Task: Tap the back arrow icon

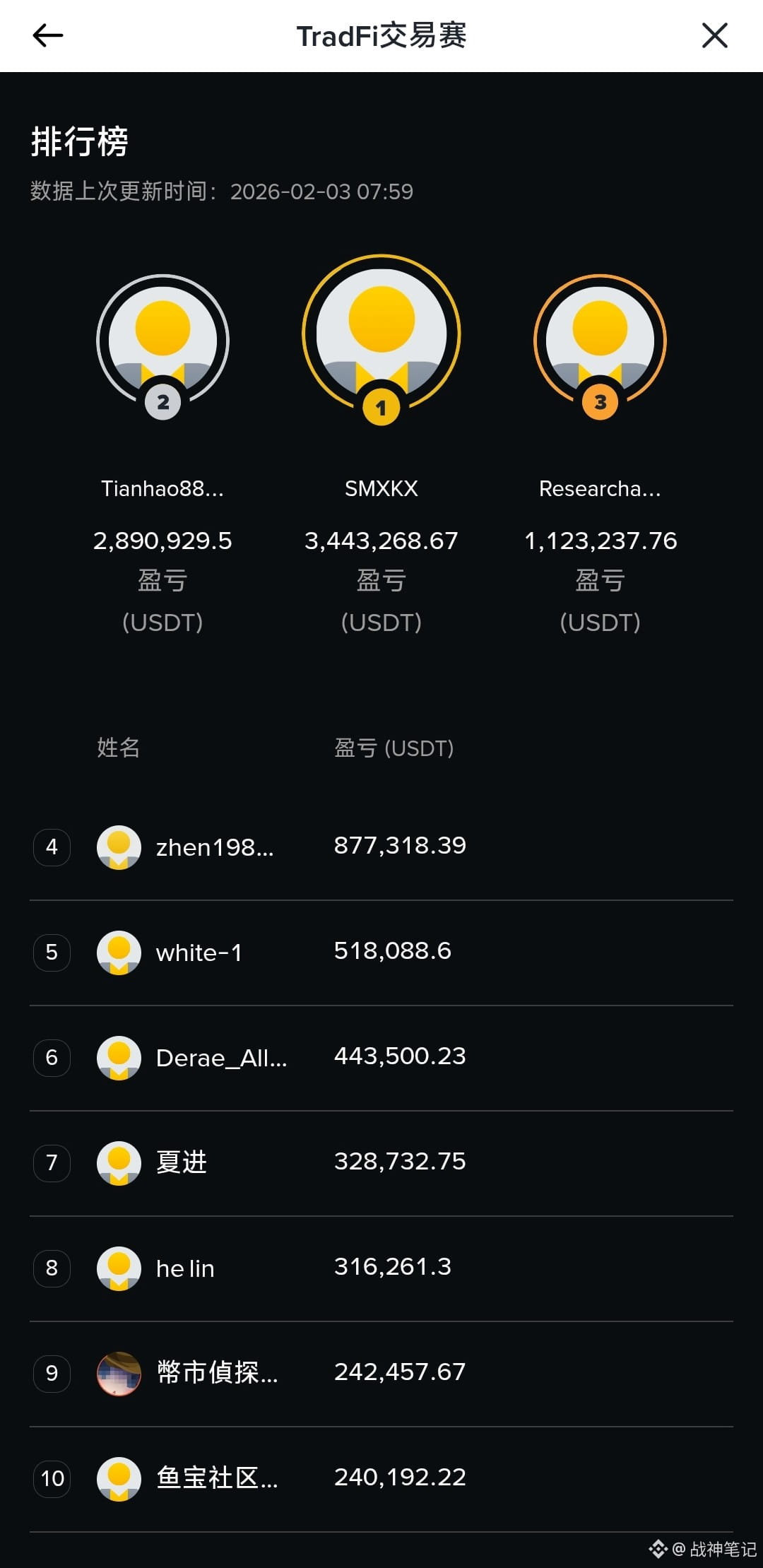Action: tap(48, 35)
